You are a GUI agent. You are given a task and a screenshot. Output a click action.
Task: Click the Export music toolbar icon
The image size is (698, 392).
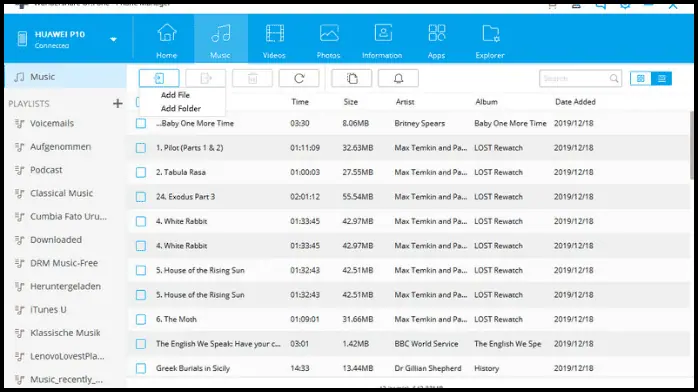[x=206, y=78]
